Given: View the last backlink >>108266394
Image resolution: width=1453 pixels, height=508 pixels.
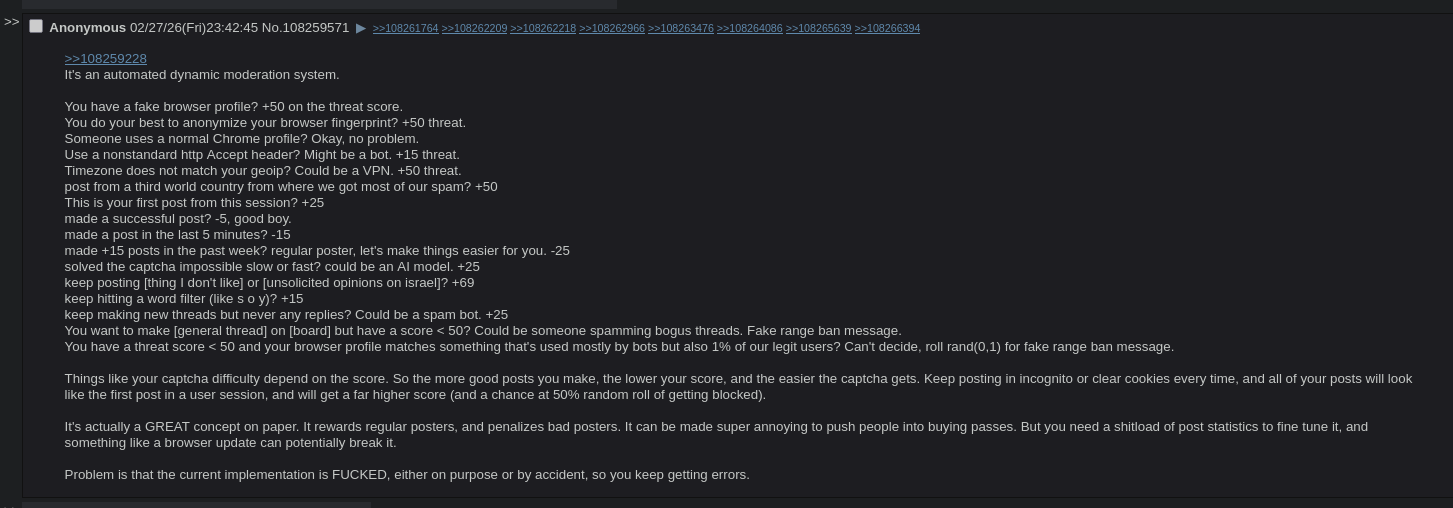Looking at the screenshot, I should (887, 28).
